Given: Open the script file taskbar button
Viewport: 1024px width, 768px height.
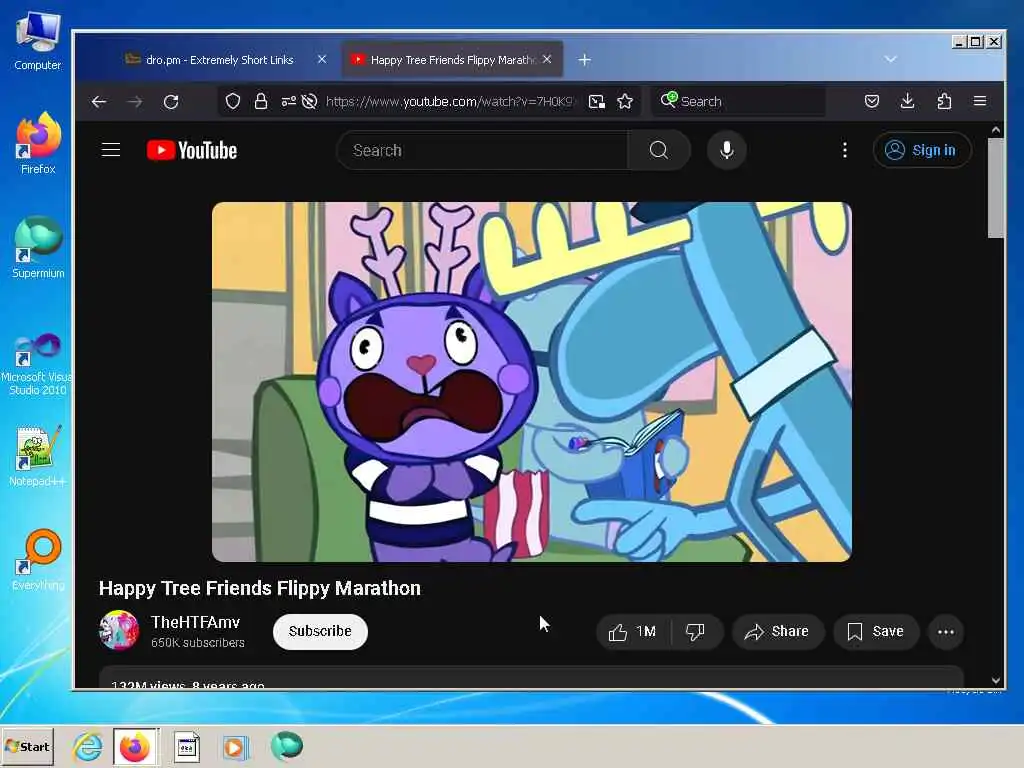Looking at the screenshot, I should pos(186,746).
